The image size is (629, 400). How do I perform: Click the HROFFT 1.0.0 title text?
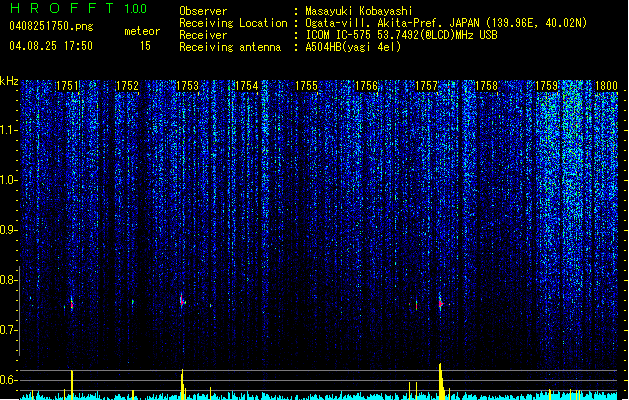click(79, 8)
